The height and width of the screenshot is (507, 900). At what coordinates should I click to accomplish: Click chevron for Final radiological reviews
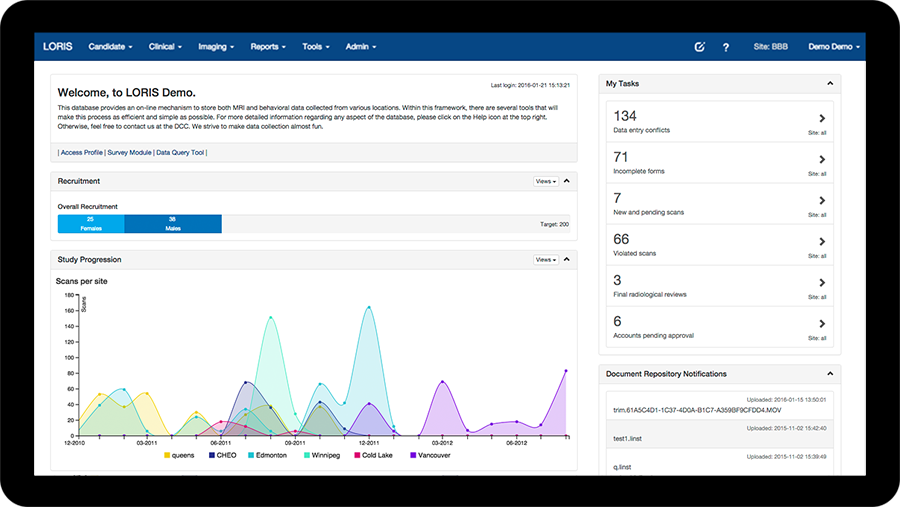click(823, 282)
